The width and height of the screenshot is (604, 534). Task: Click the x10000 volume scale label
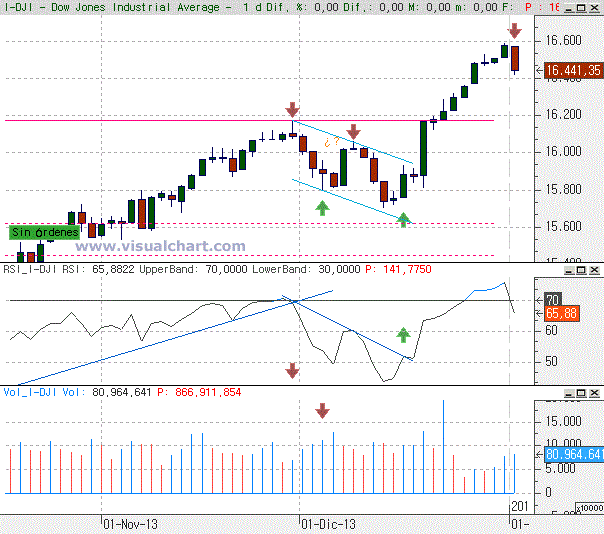tap(590, 508)
